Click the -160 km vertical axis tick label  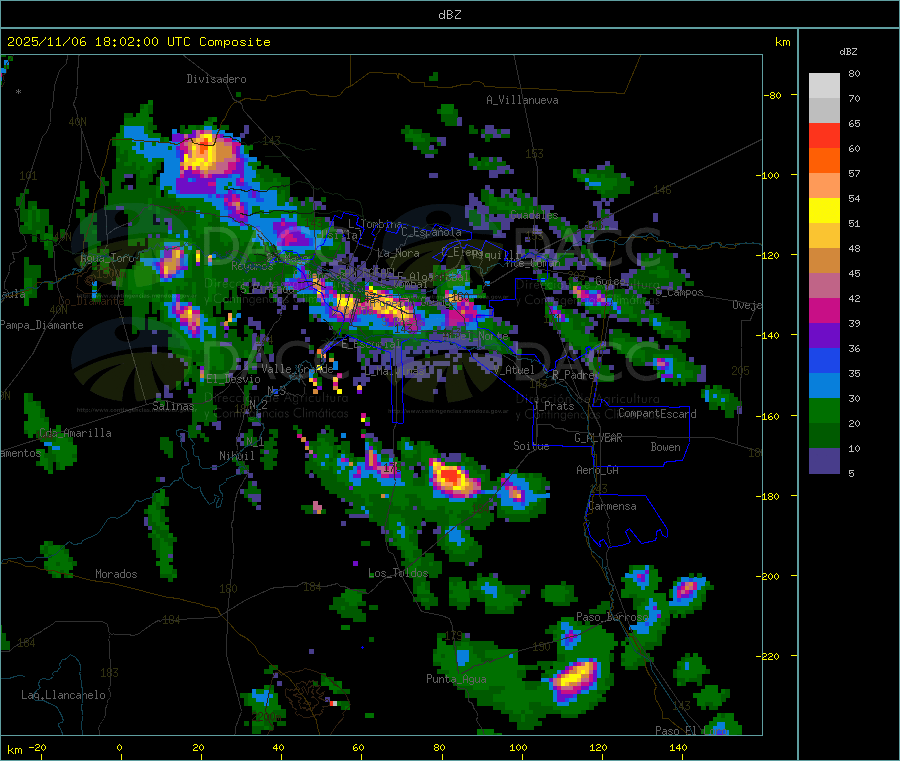point(767,416)
